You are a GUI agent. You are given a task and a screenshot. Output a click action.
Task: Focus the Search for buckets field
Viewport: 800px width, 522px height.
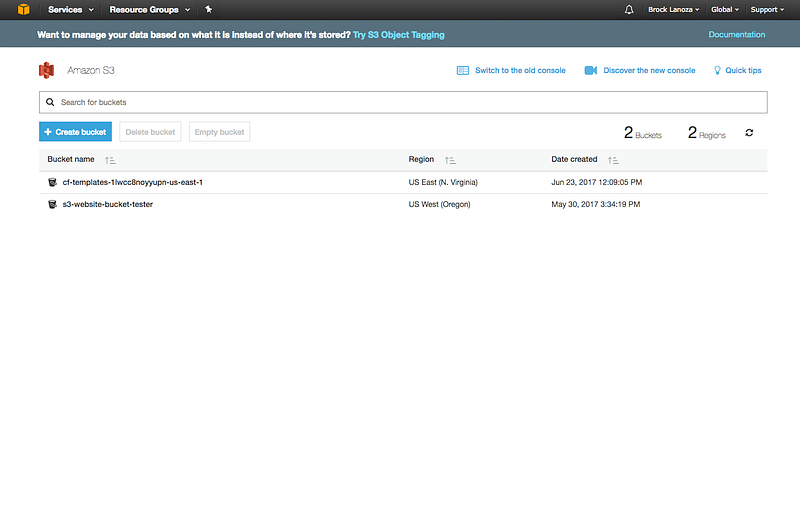[403, 102]
